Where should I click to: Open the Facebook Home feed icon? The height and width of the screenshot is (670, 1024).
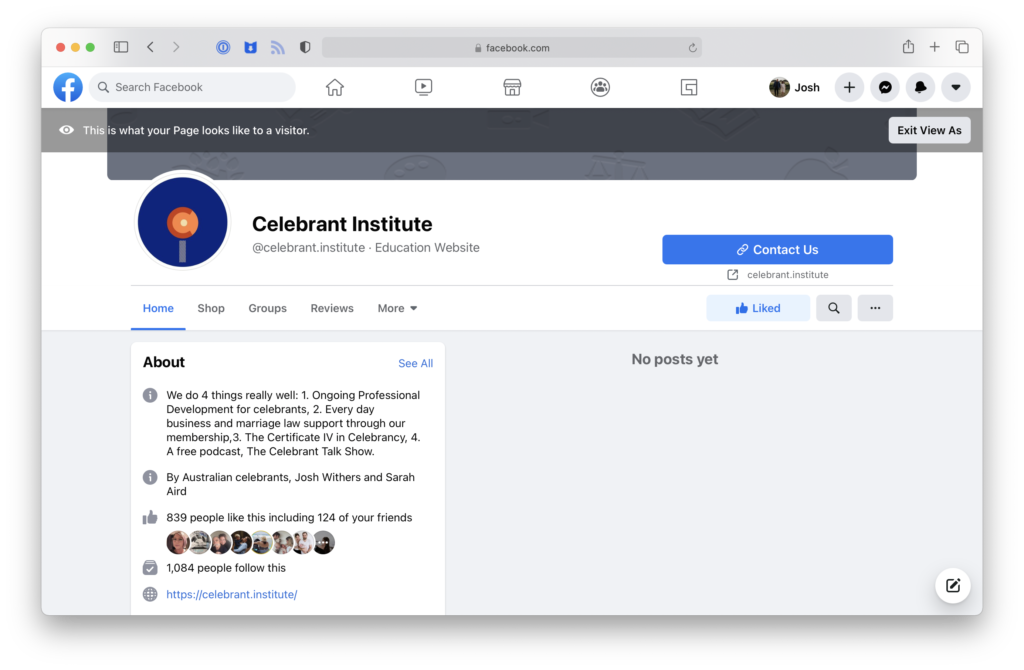334,87
